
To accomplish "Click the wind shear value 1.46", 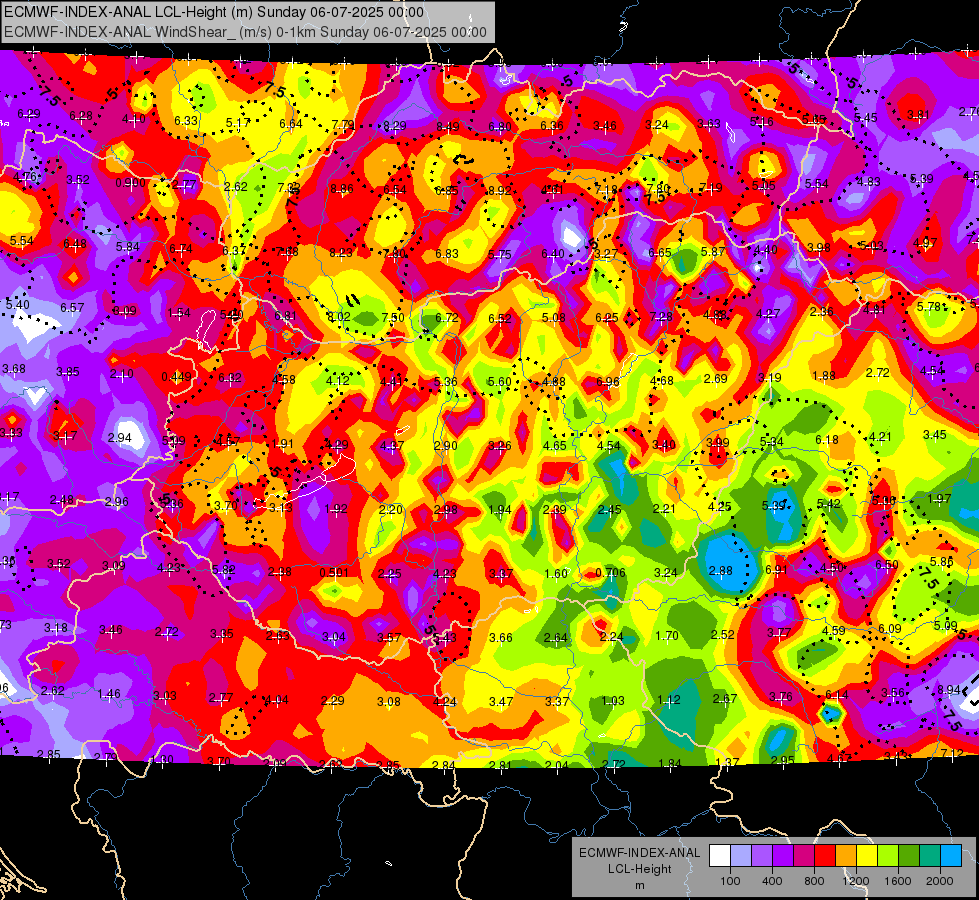I will click(x=109, y=693).
